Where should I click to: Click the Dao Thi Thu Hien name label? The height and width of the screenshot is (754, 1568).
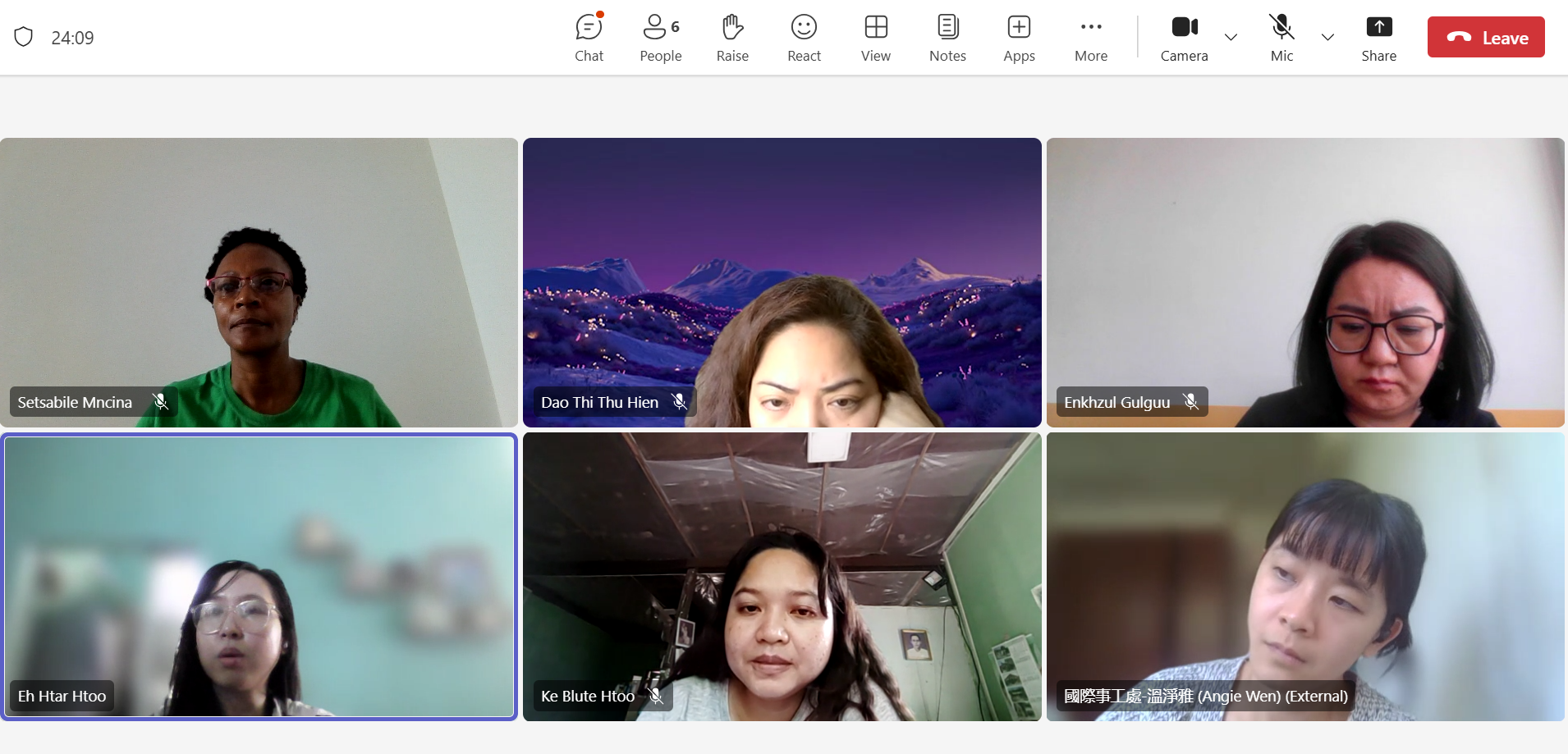tap(599, 402)
